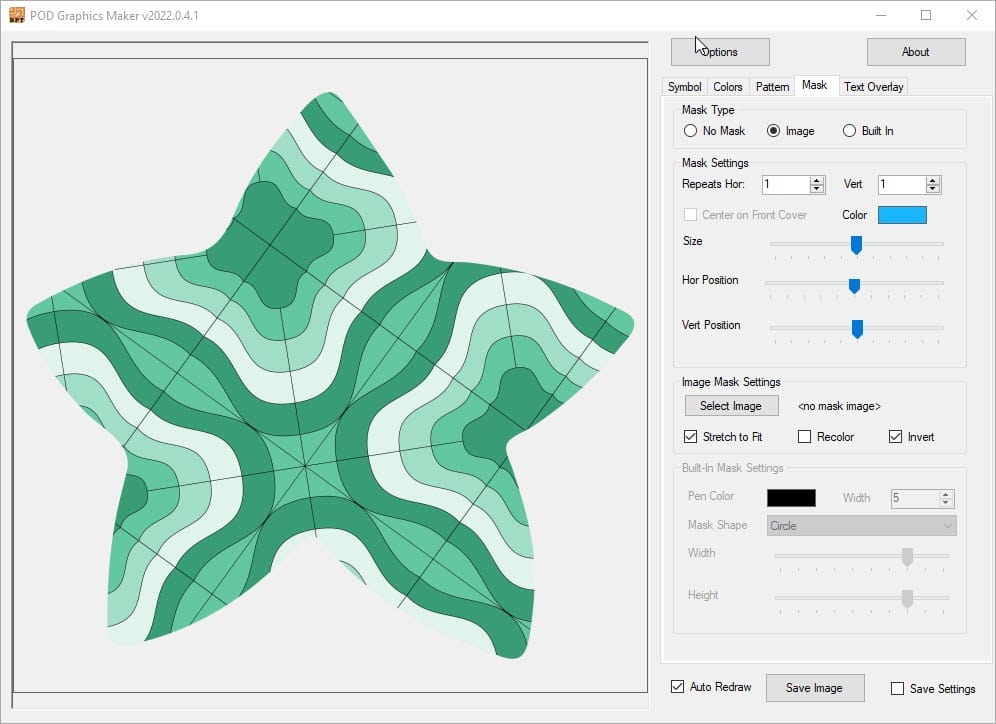Screen dimensions: 996x724
Task: Decrease Vert repeats with down arrow
Action: pos(933,189)
